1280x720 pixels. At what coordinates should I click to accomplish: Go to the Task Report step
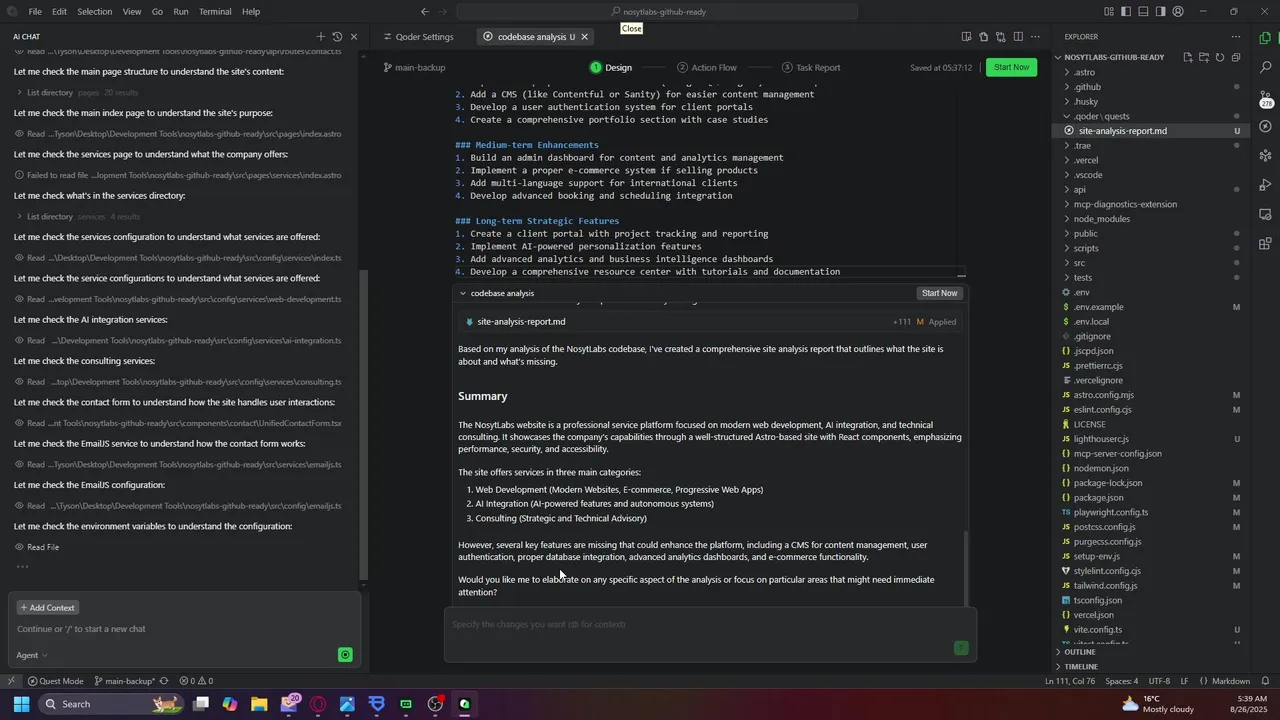[x=811, y=68]
